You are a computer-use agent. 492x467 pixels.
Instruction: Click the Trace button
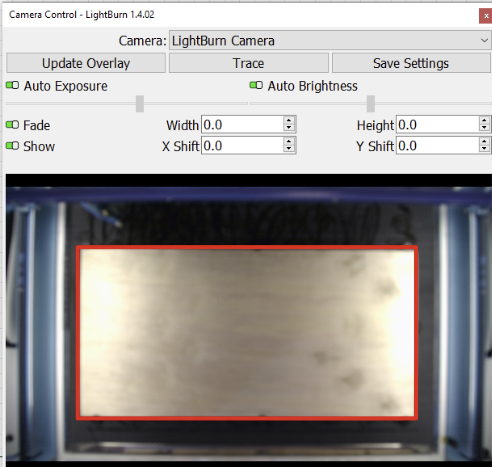point(249,63)
